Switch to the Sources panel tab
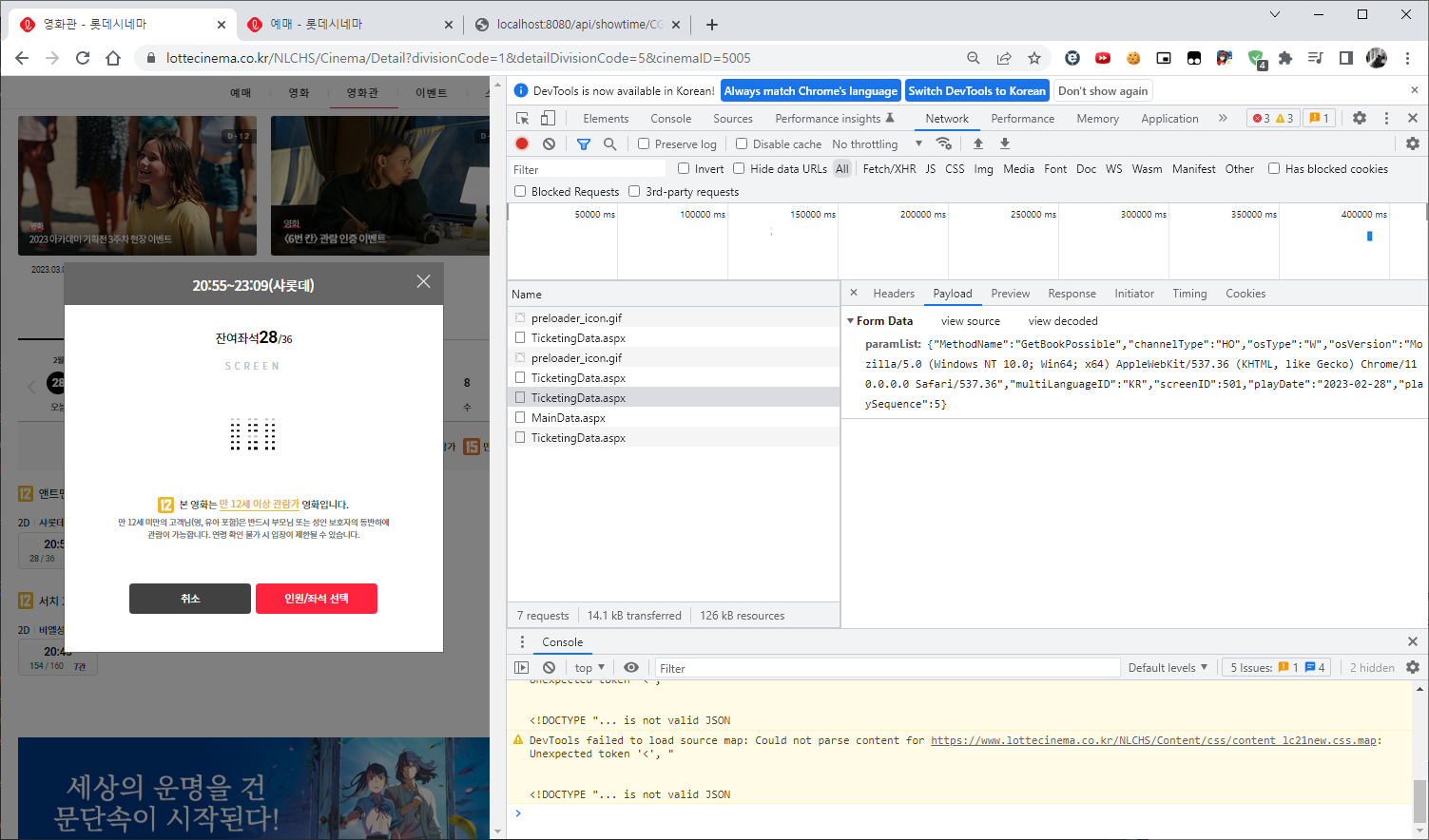Image resolution: width=1429 pixels, height=840 pixels. (733, 119)
